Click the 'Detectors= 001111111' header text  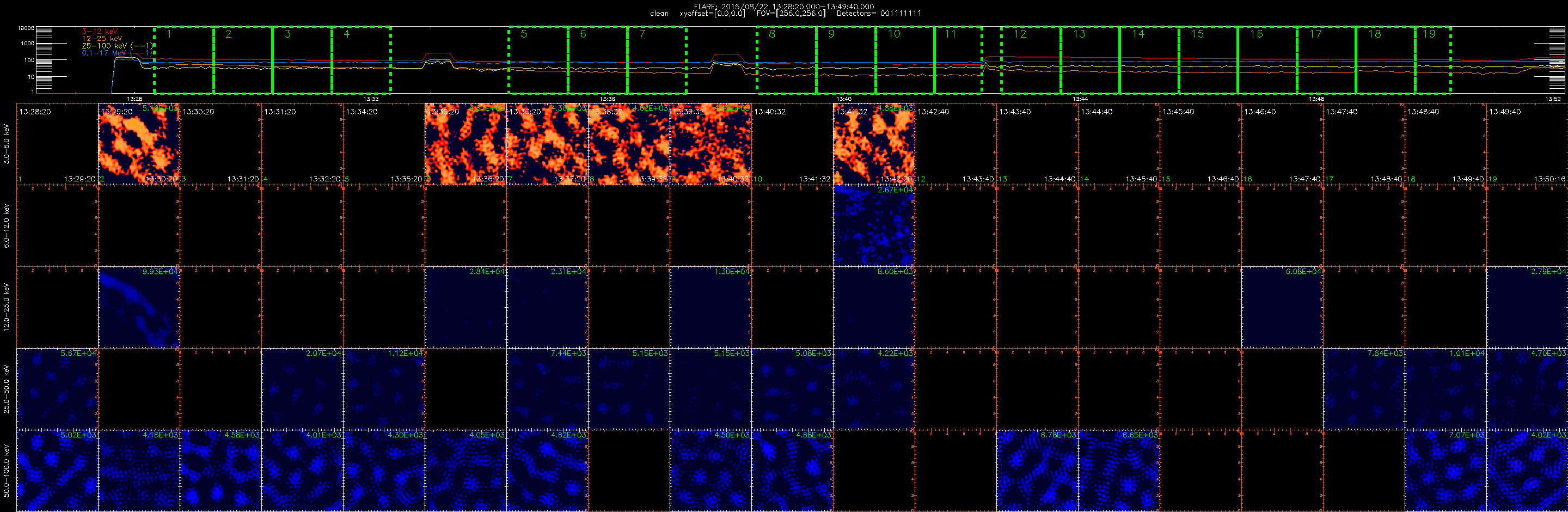(x=879, y=14)
